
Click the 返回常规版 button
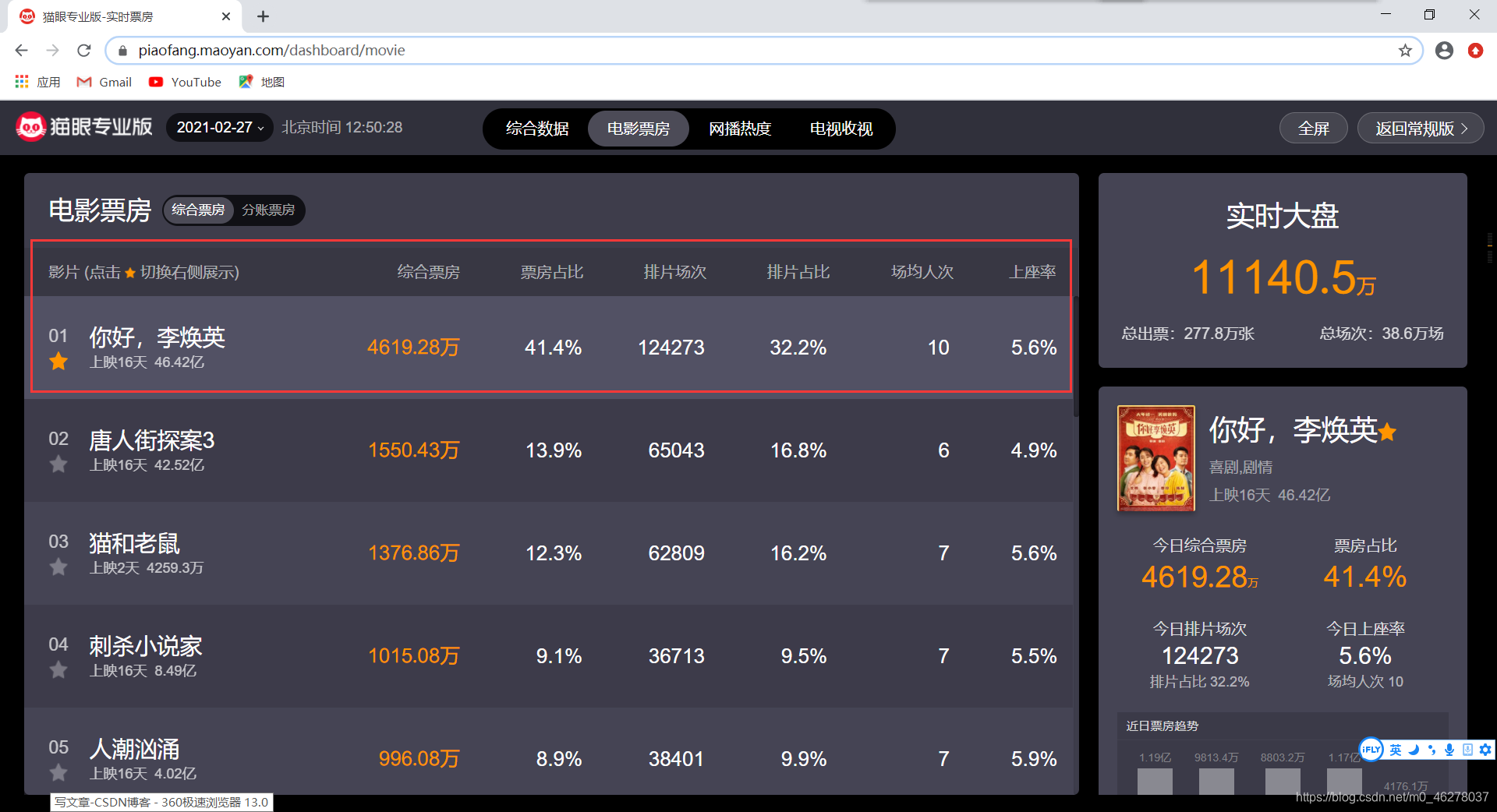pyautogui.click(x=1421, y=129)
